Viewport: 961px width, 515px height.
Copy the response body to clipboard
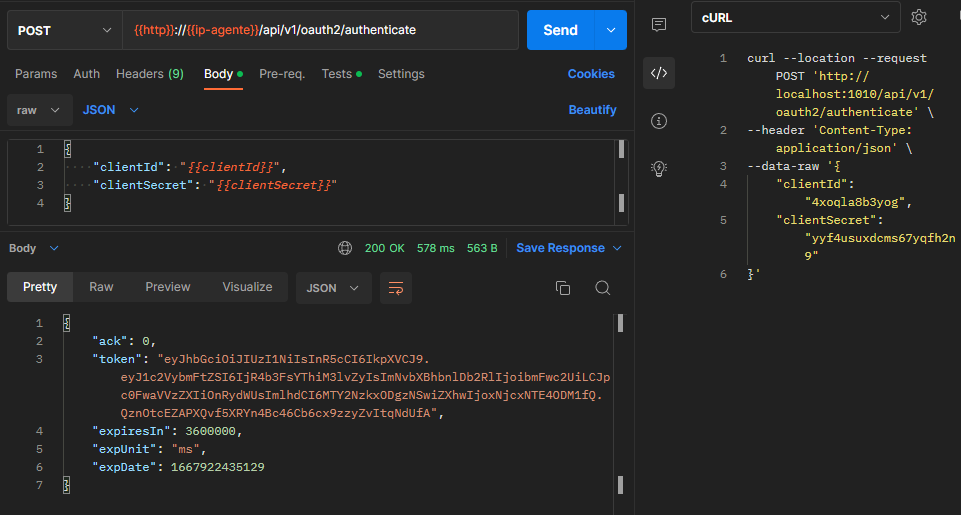coord(563,288)
